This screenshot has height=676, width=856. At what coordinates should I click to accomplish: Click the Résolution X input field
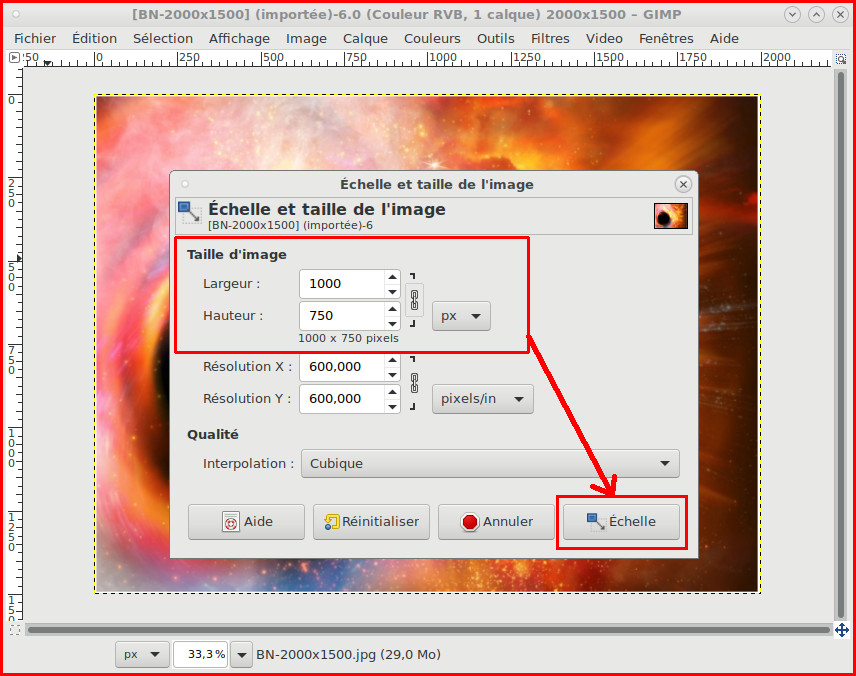[x=342, y=367]
